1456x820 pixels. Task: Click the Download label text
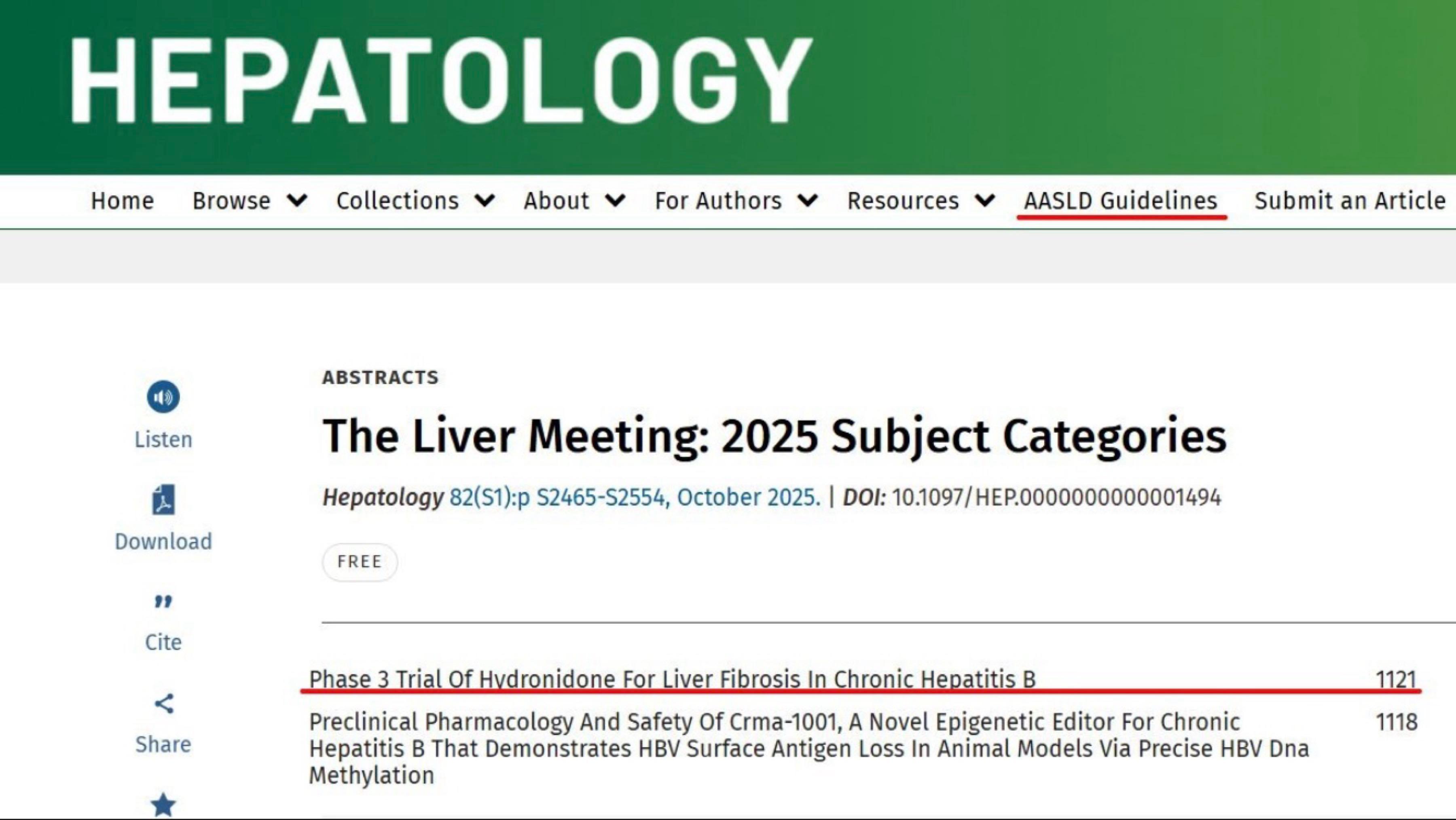click(x=163, y=541)
